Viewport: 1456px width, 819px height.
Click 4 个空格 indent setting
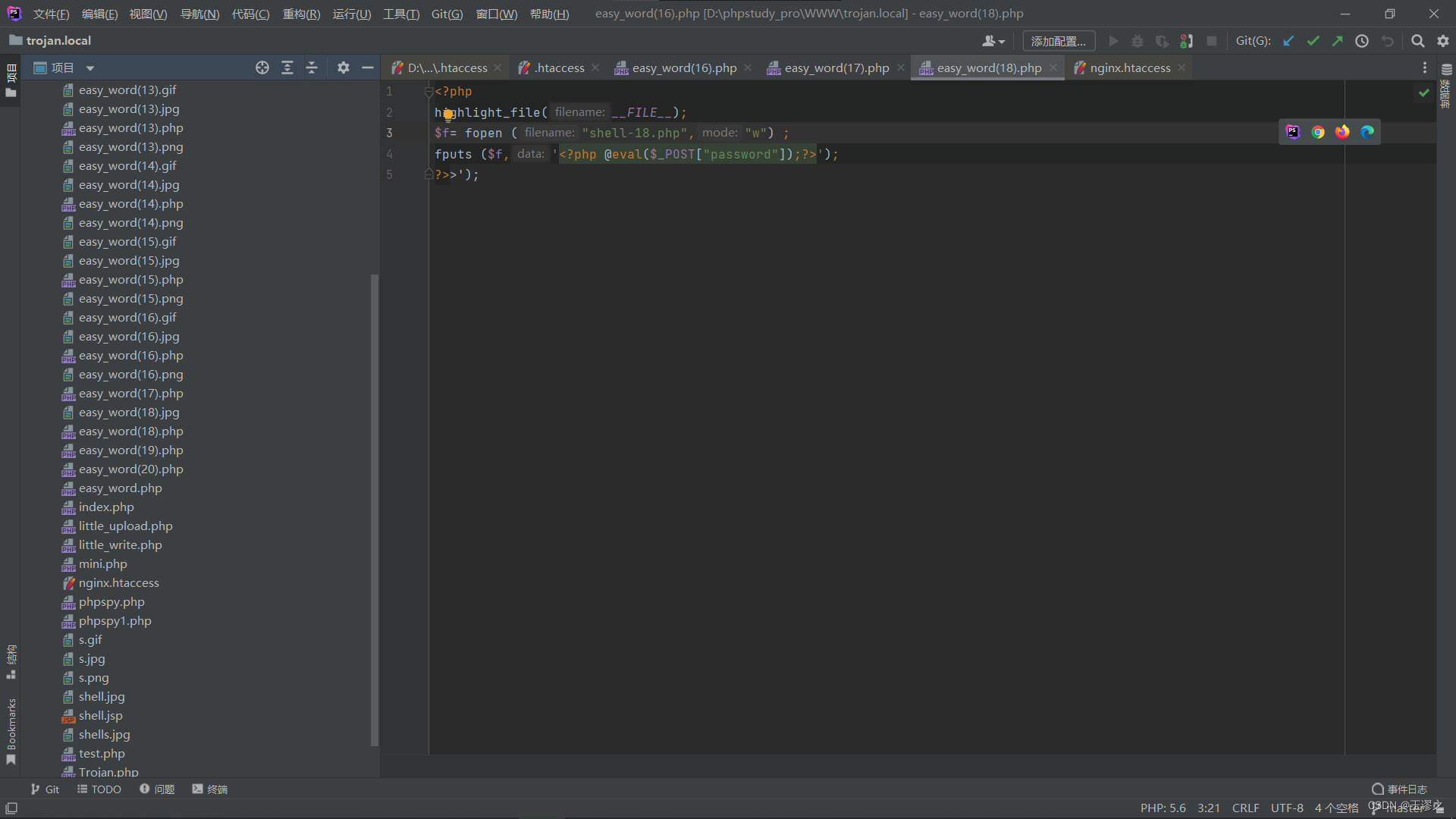pos(1336,808)
